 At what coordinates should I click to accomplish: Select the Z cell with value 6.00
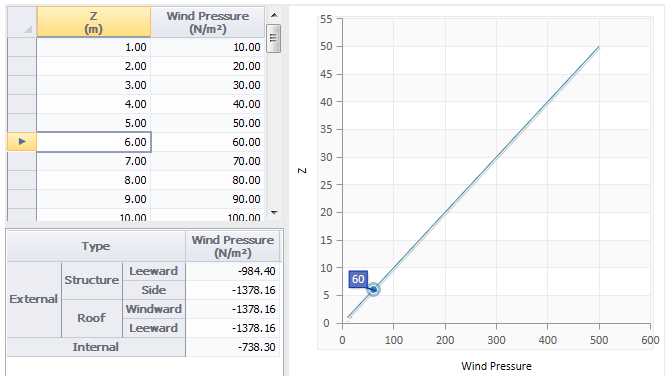point(94,142)
